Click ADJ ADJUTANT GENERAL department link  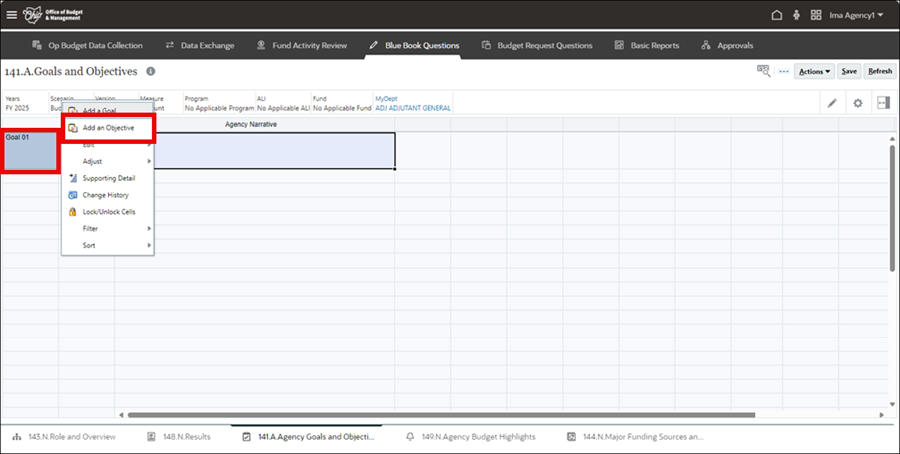[x=413, y=107]
